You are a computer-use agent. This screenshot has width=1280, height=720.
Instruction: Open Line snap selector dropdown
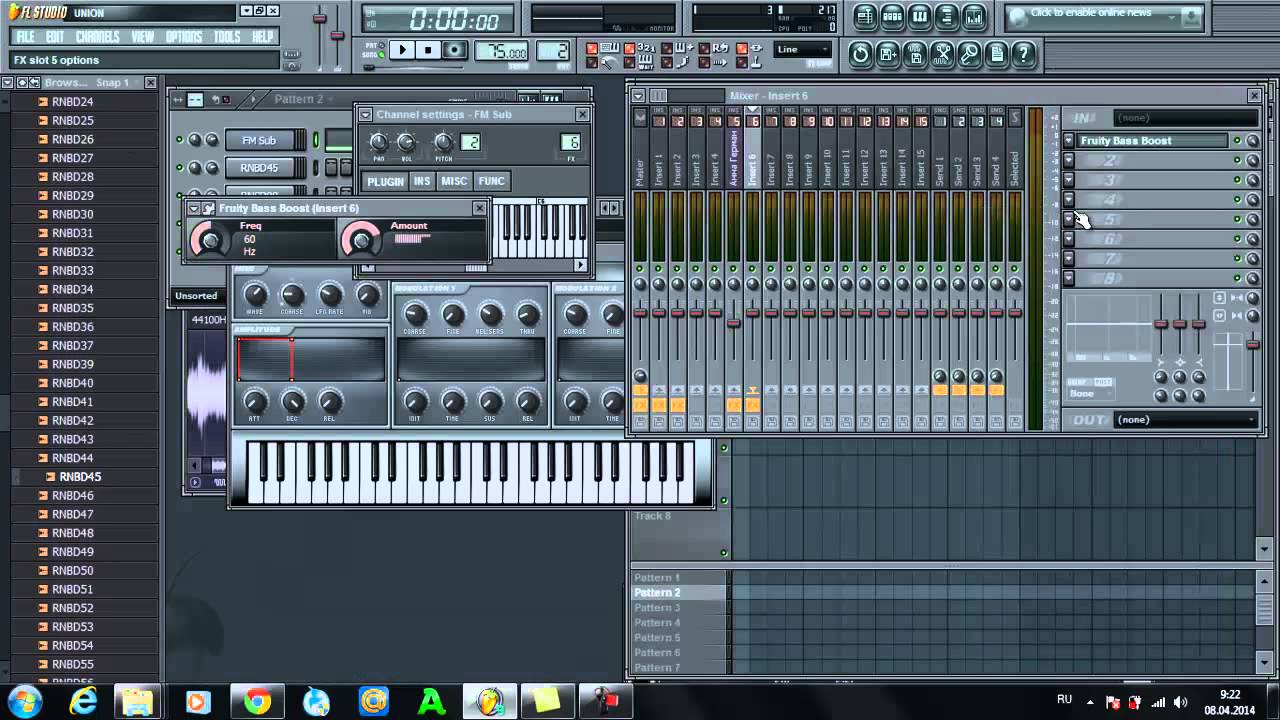coord(803,49)
